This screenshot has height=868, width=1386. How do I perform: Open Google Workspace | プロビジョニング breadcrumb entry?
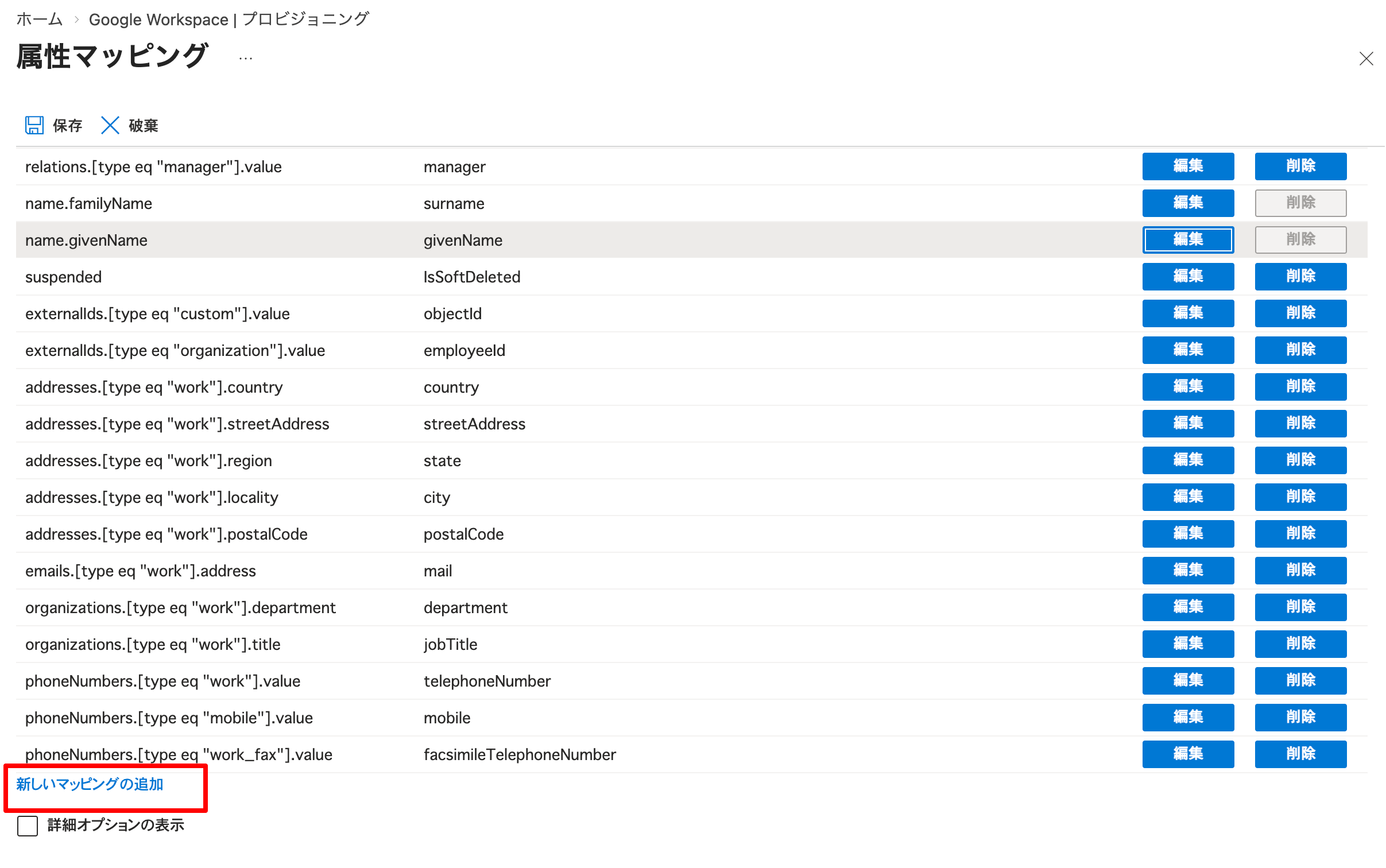click(x=229, y=19)
